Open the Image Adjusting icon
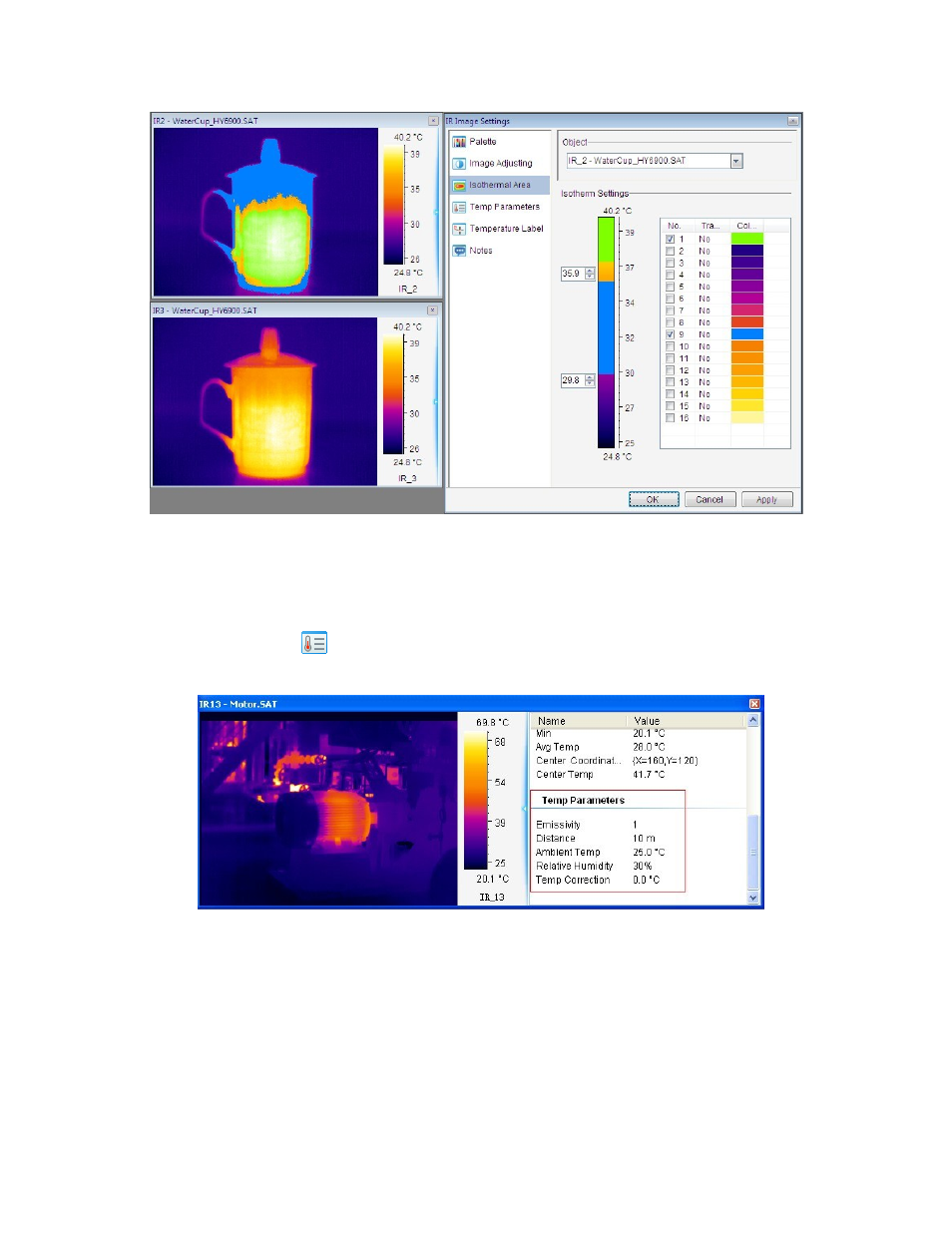The image size is (952, 1233). click(459, 164)
